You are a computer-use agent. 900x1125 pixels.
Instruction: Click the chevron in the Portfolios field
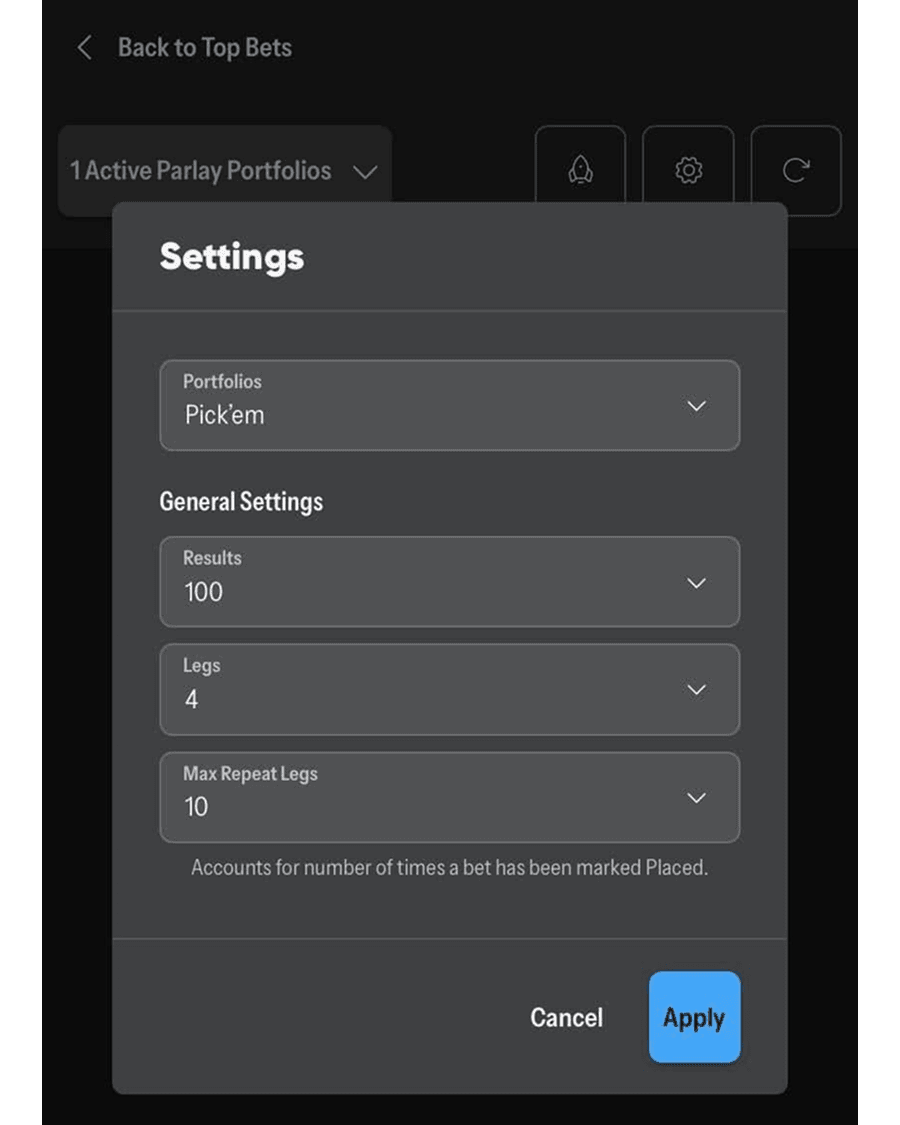click(697, 406)
